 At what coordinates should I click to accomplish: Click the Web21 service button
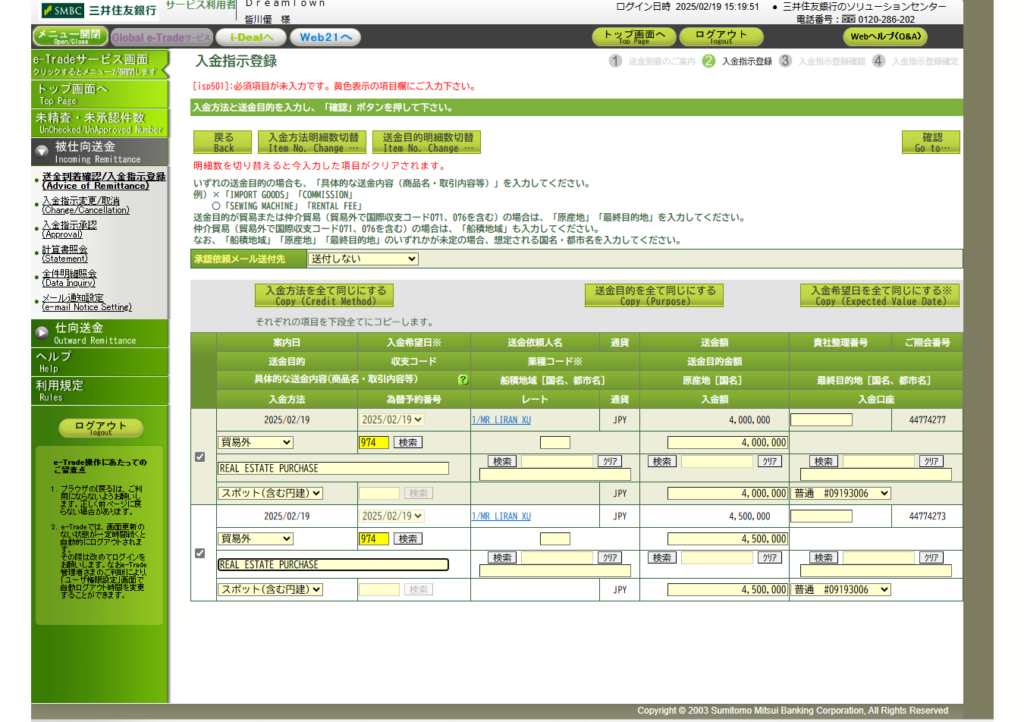pos(325,37)
